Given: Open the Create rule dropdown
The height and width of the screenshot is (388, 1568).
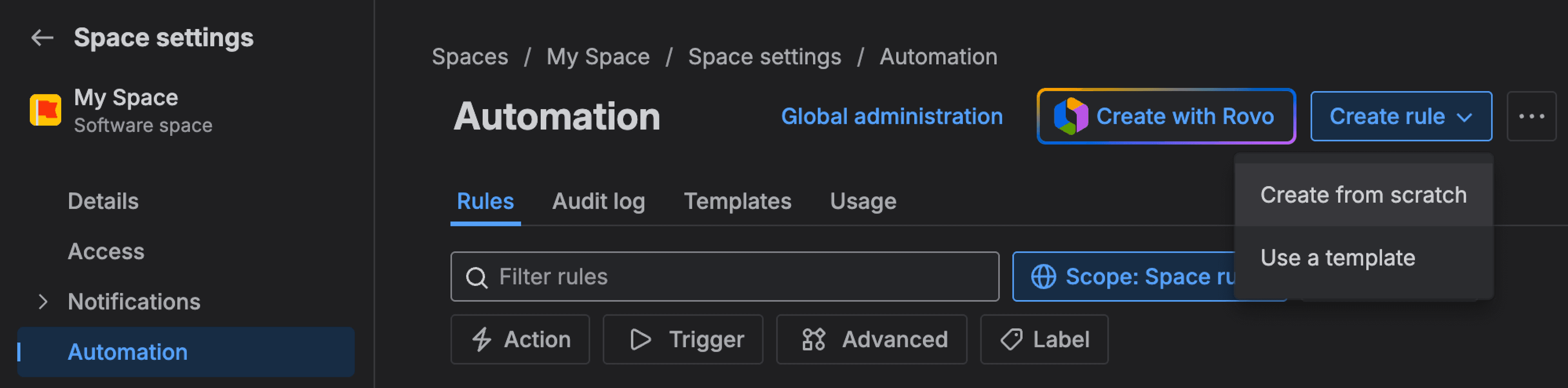Looking at the screenshot, I should click(1401, 116).
